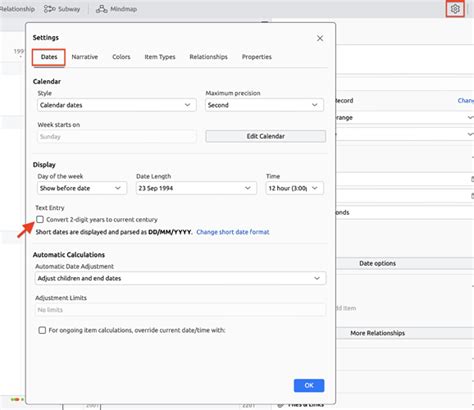Go to the Relationships tab
Viewport: 474px width, 410px height.
[208, 57]
